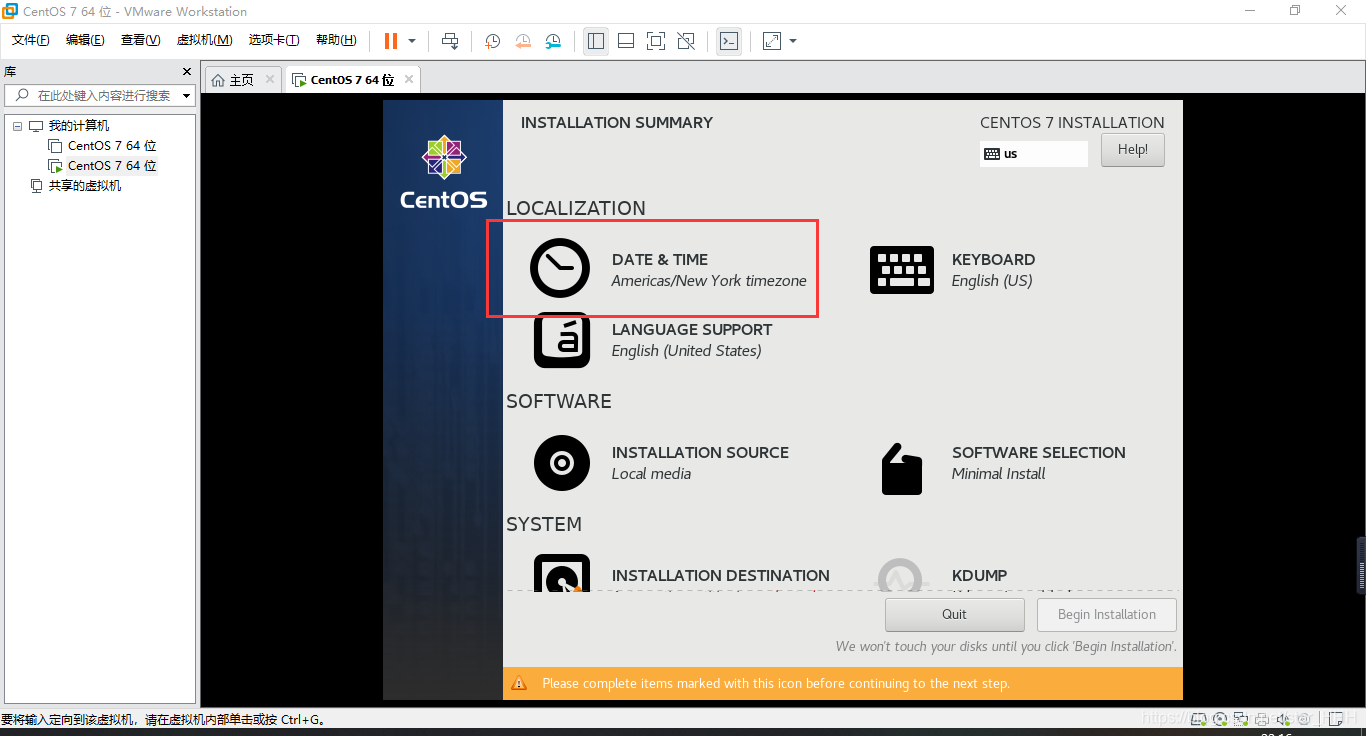Click the Unity mode toolbar icon

pyautogui.click(x=686, y=41)
